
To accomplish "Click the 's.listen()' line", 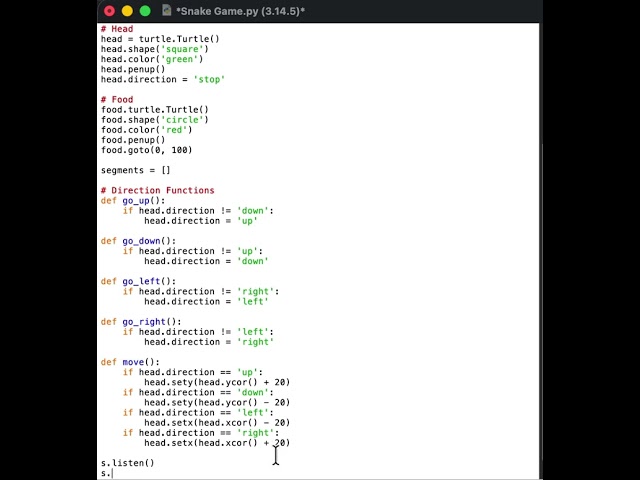I will point(128,463).
